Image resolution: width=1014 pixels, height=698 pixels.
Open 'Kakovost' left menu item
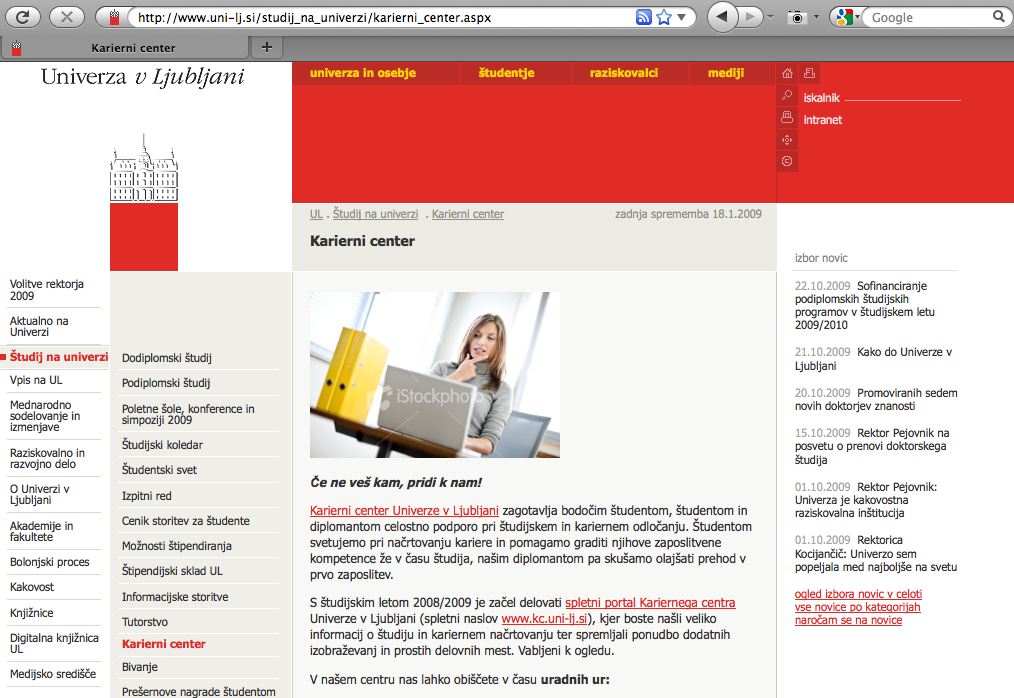click(32, 587)
